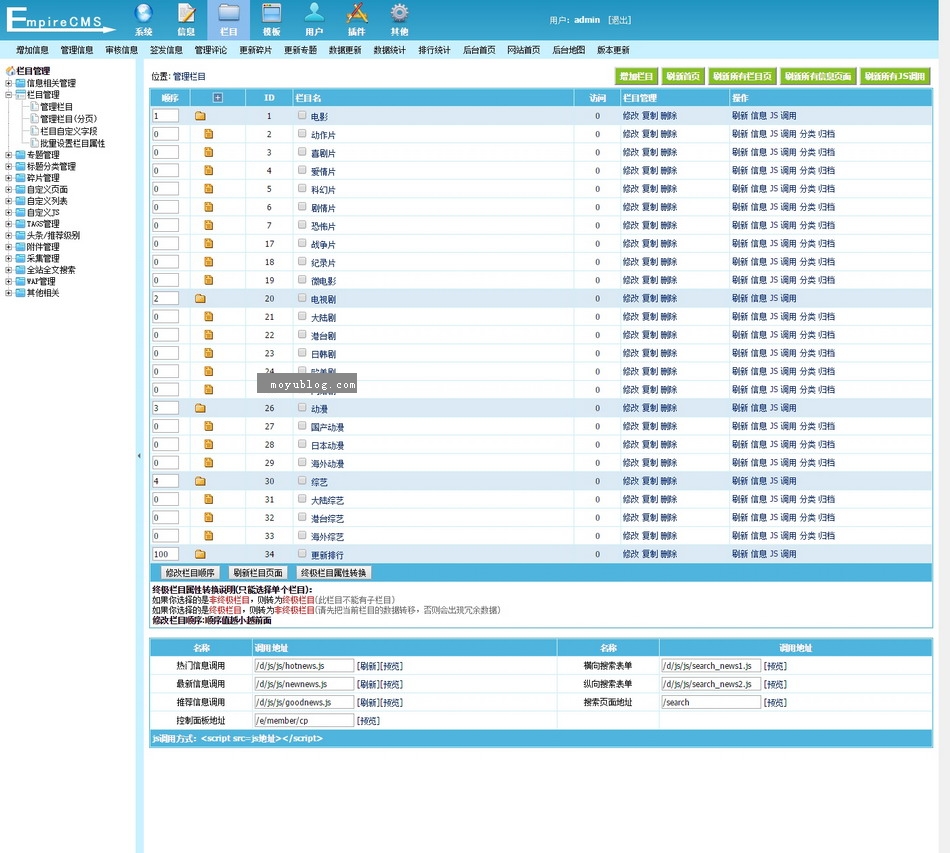Collapse the left sidebar with the arrow handle

pos(139,456)
